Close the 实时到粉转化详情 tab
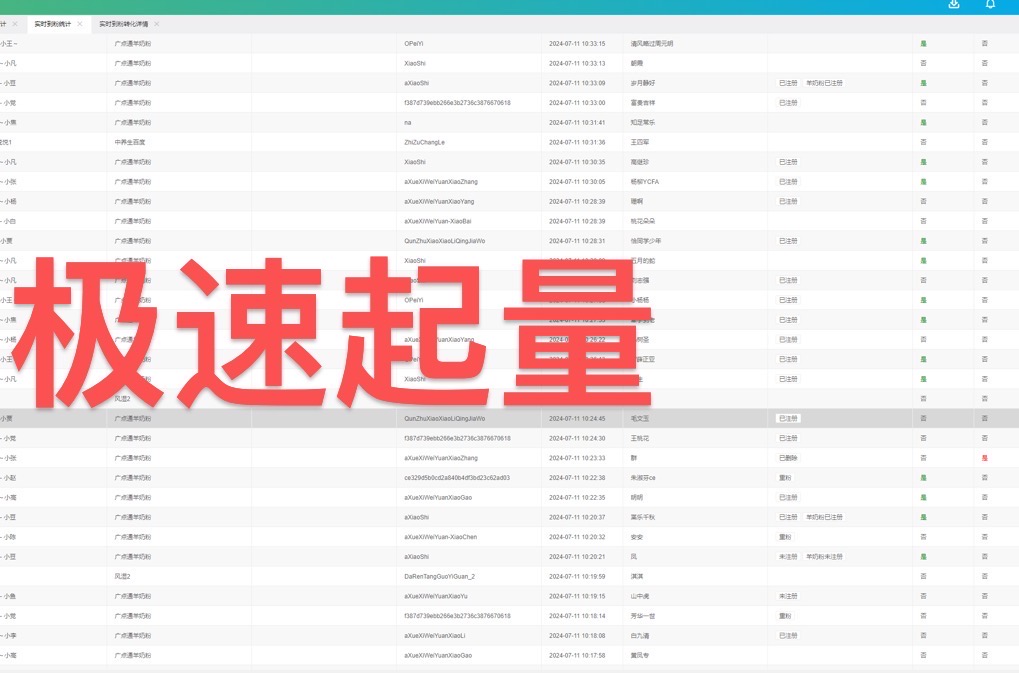 (x=157, y=24)
